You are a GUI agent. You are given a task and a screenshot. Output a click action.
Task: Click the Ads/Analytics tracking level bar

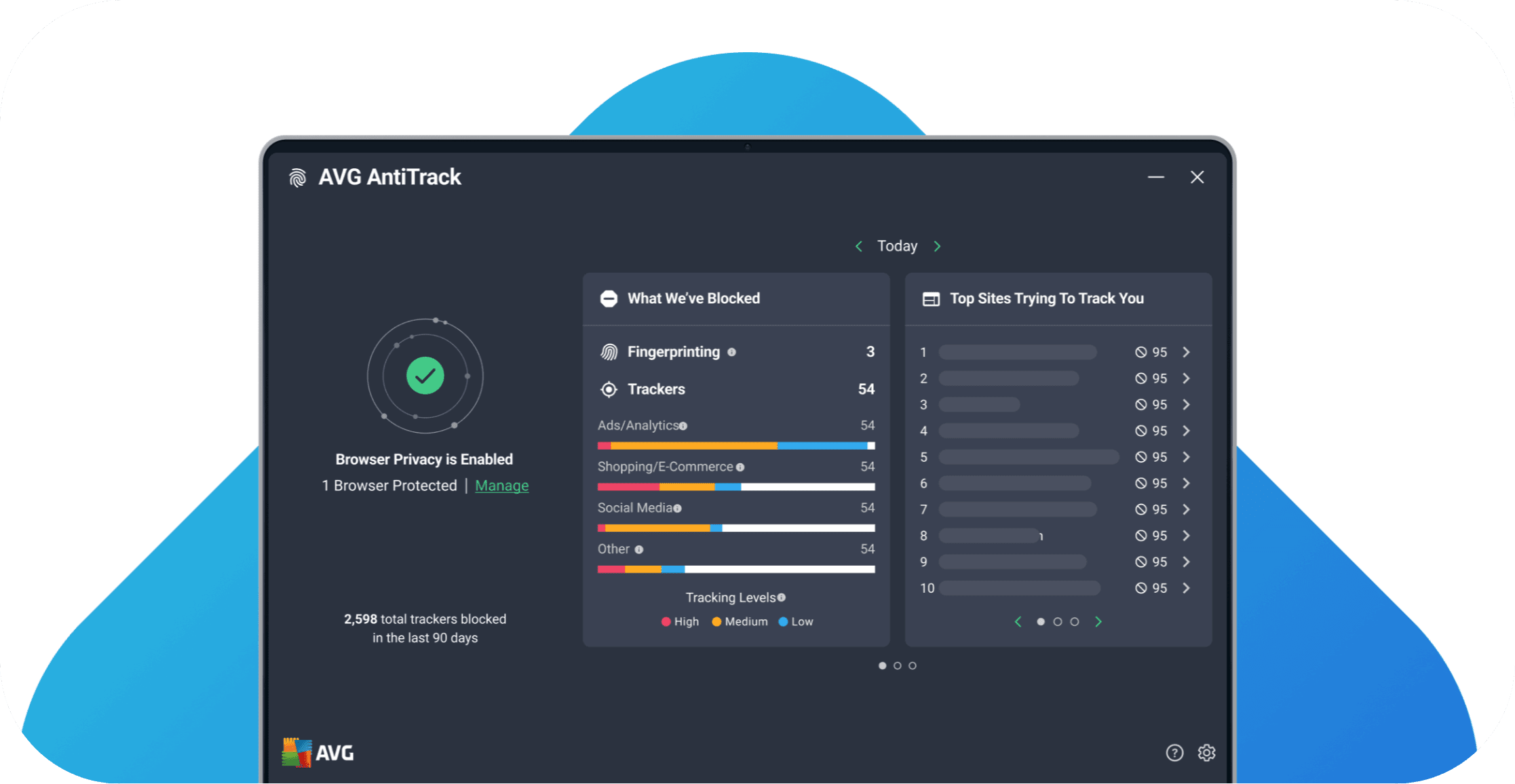pos(736,446)
